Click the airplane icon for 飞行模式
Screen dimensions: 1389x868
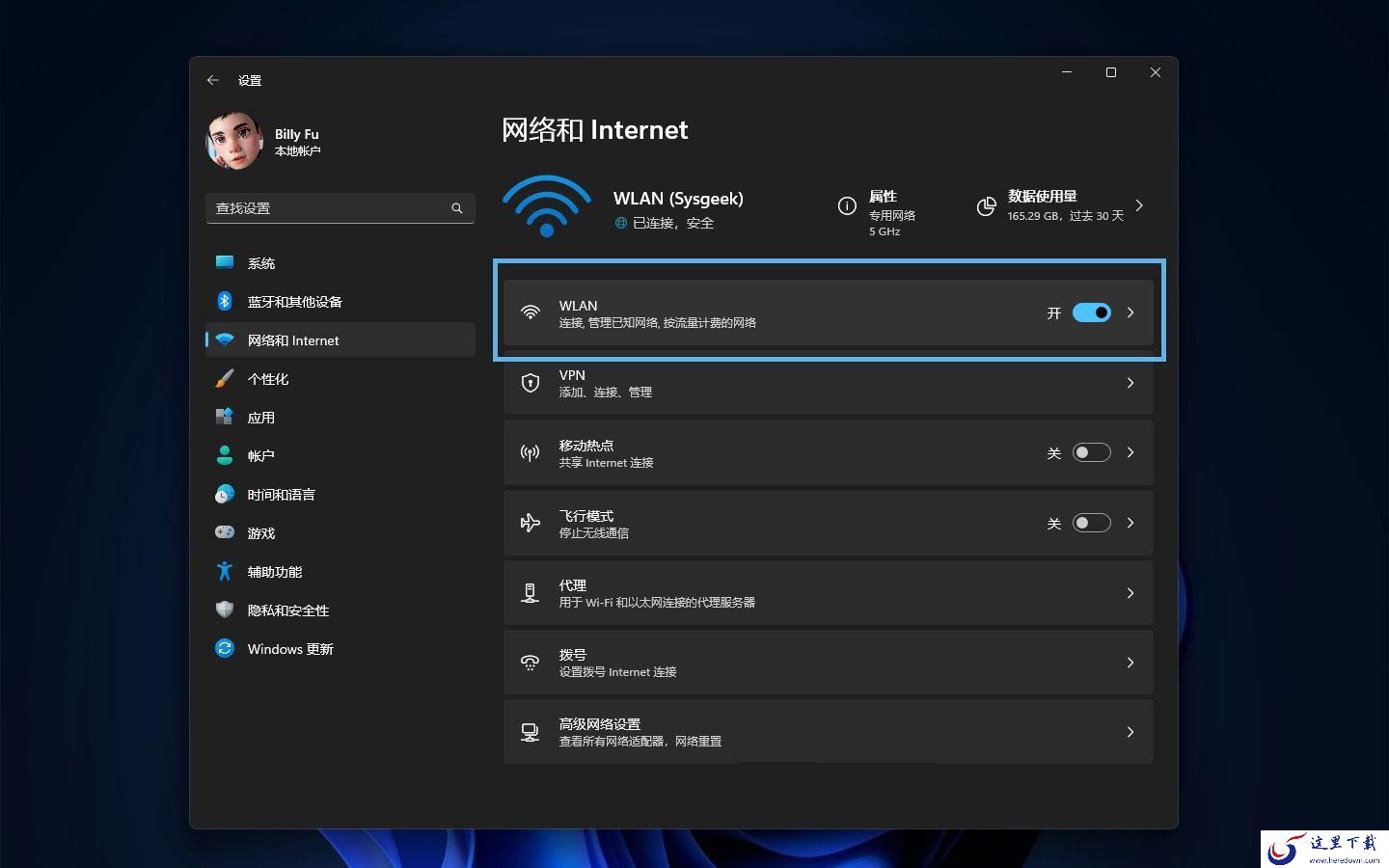(x=530, y=523)
